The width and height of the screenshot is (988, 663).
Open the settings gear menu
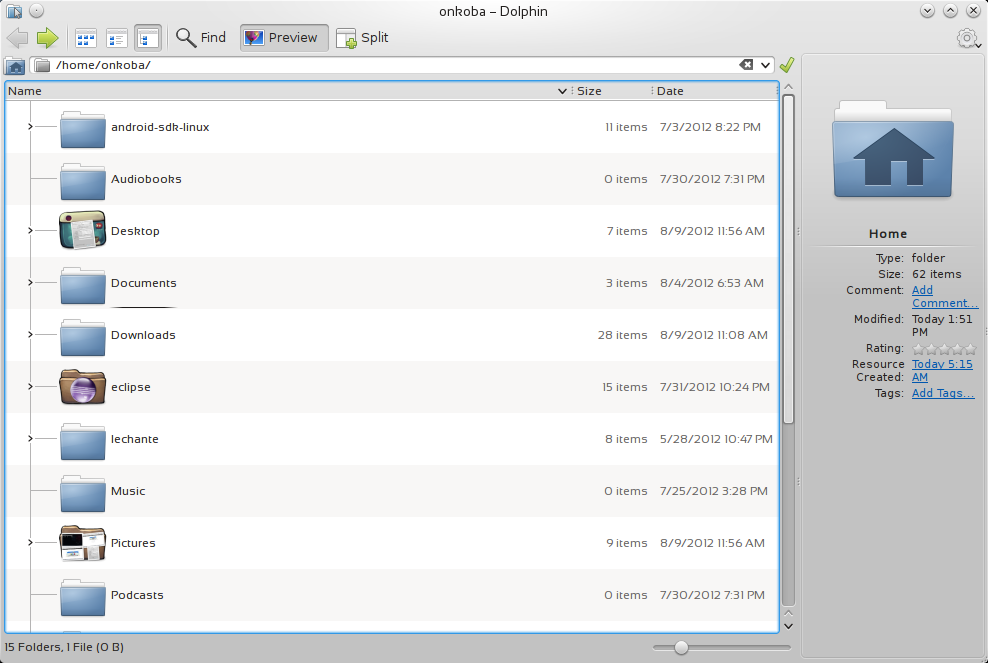(967, 38)
